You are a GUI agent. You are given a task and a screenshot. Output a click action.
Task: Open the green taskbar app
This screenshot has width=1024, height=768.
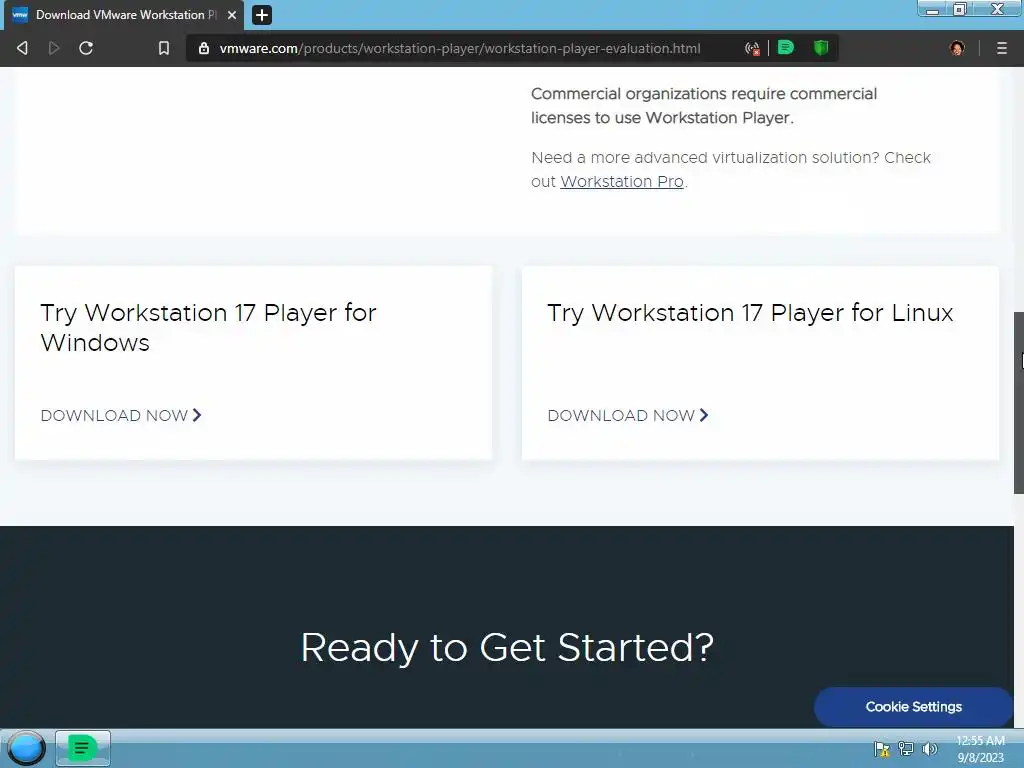tap(82, 748)
